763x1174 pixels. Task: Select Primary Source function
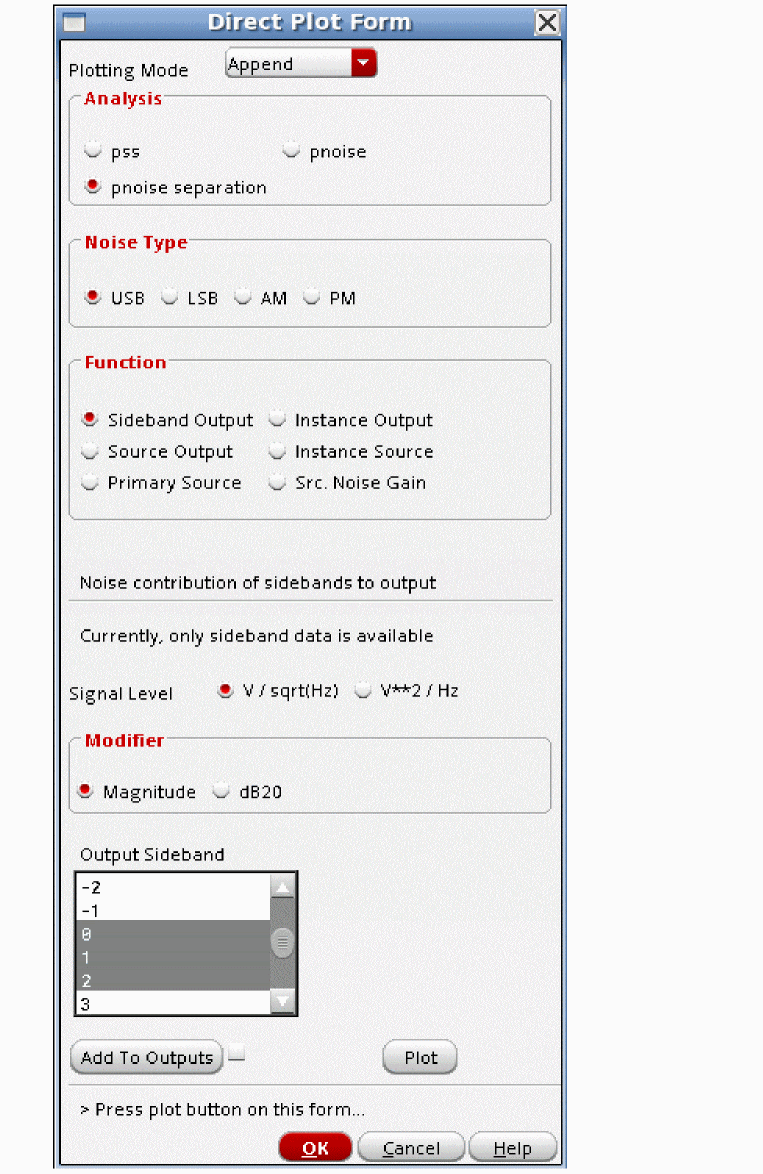[90, 482]
